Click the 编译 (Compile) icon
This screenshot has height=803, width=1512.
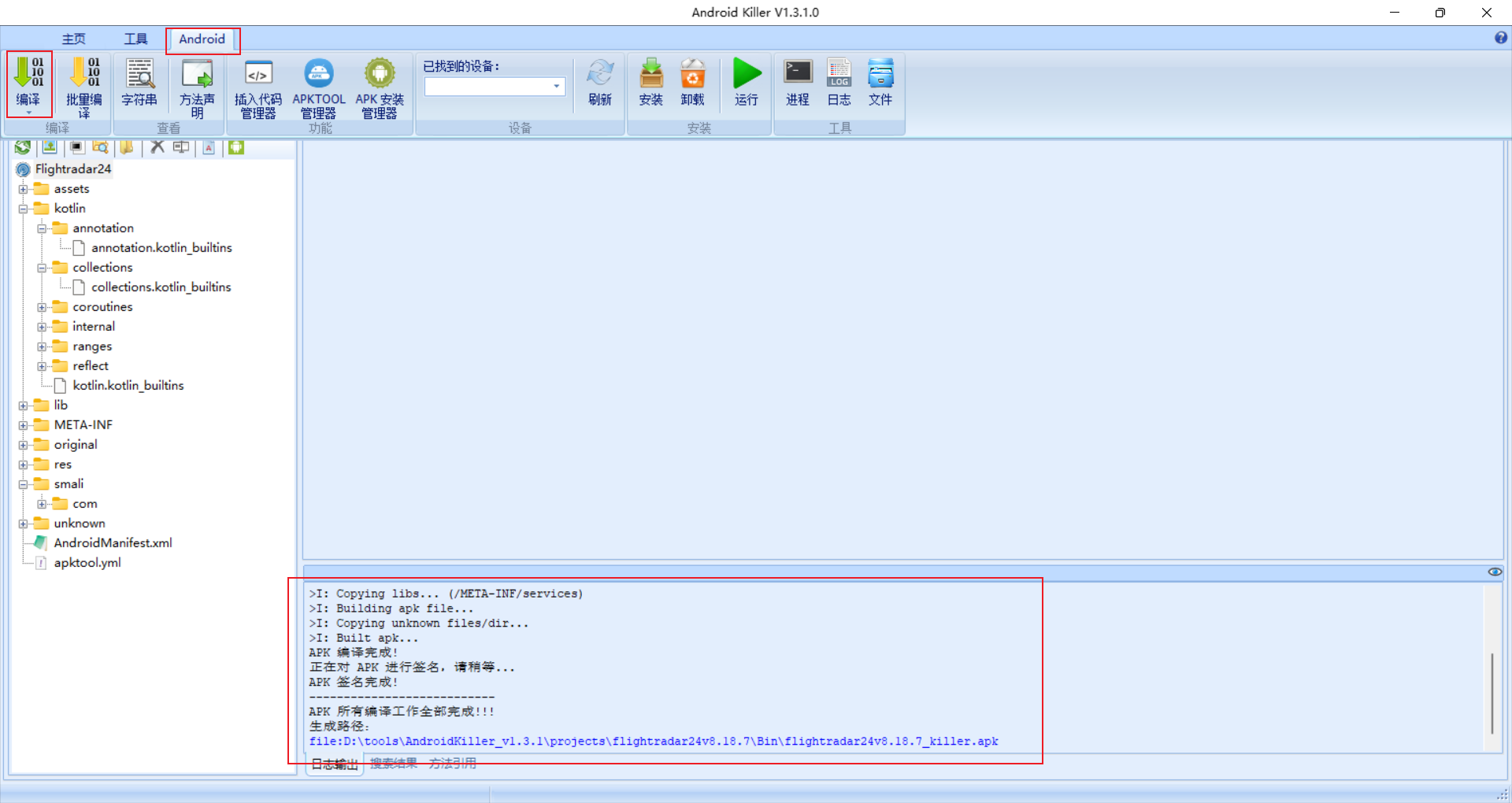(x=29, y=83)
